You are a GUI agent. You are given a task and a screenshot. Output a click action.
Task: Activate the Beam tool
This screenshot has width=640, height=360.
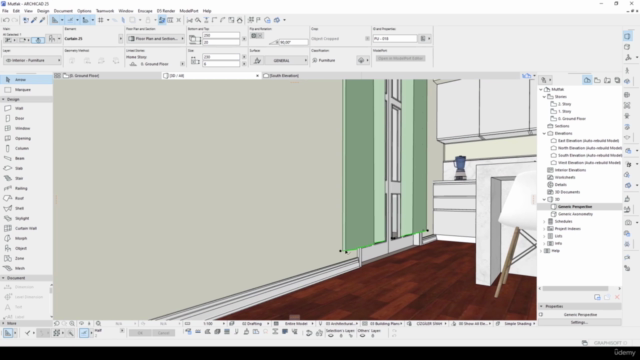tap(26, 158)
